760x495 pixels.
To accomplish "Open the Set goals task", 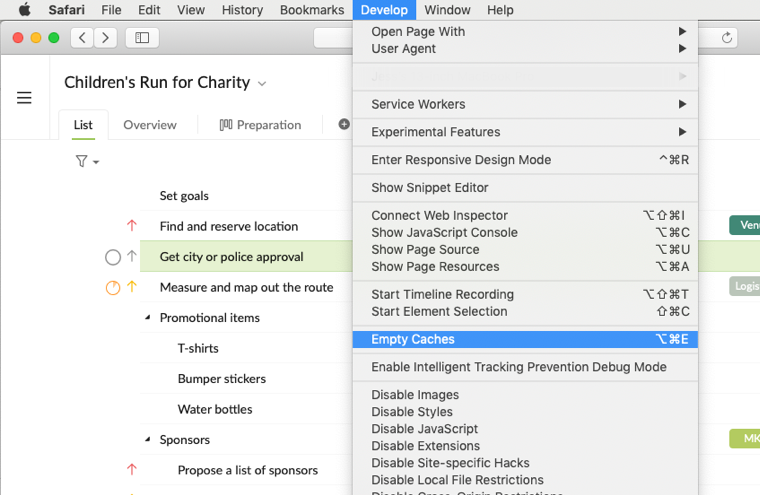I will [x=184, y=195].
